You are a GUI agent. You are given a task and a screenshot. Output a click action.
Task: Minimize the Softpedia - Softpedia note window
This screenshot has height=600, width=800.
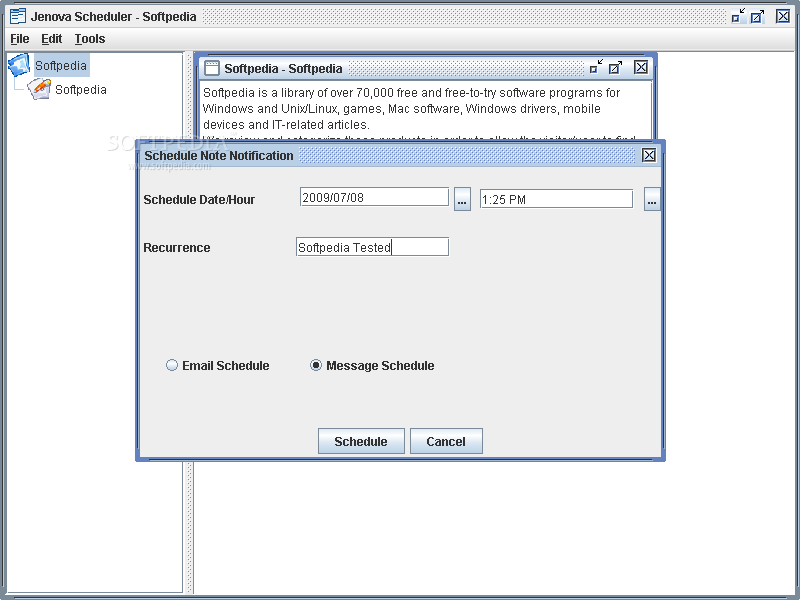[596, 67]
